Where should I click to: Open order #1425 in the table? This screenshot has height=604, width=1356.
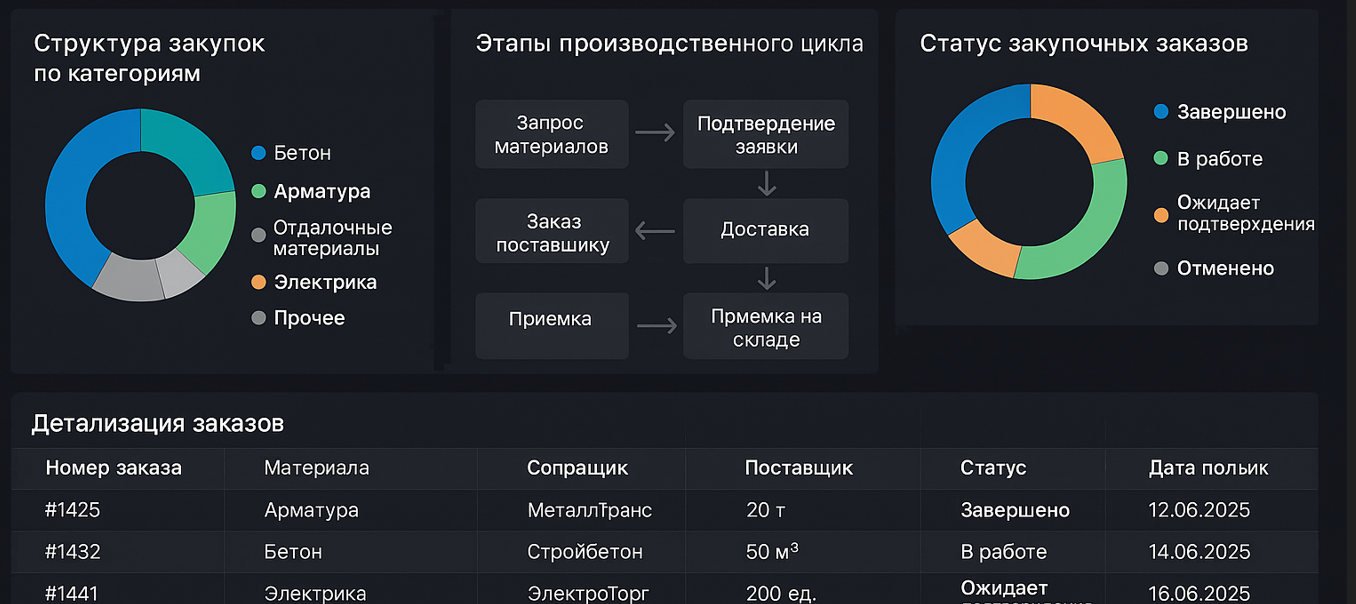[x=73, y=510]
